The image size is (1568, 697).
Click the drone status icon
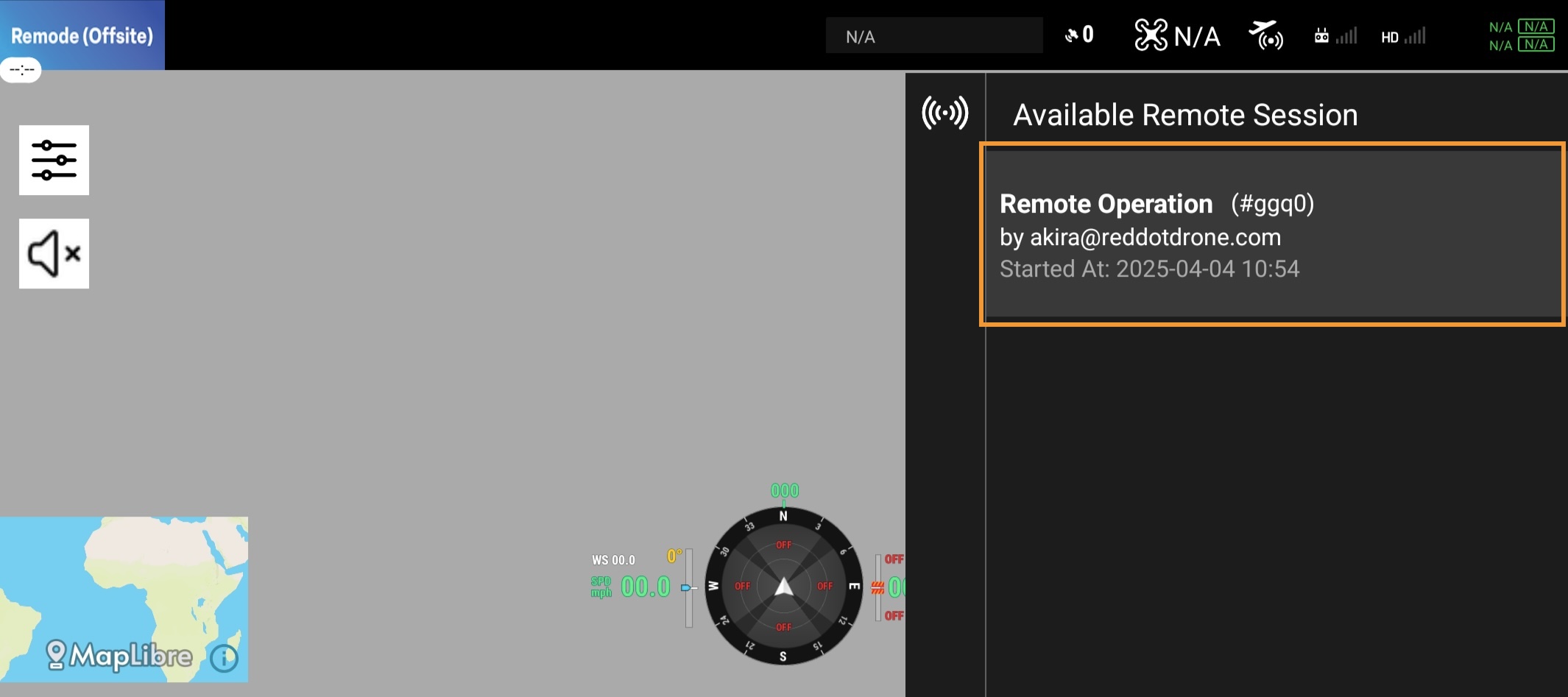click(1151, 35)
